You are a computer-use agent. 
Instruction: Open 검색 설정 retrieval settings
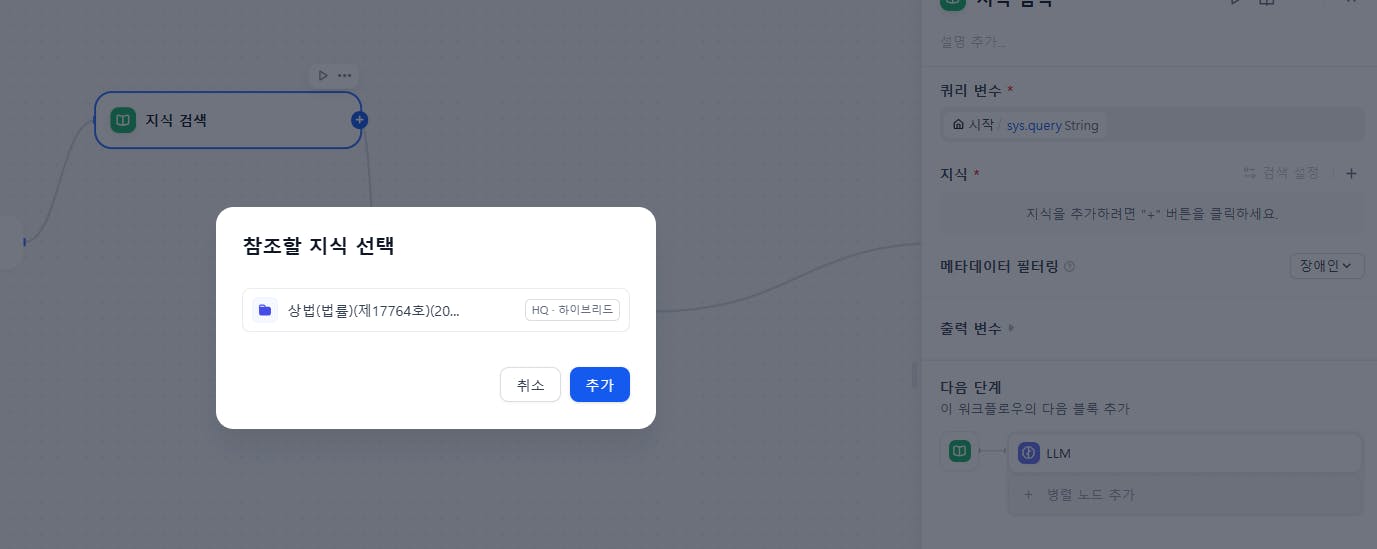pos(1281,173)
